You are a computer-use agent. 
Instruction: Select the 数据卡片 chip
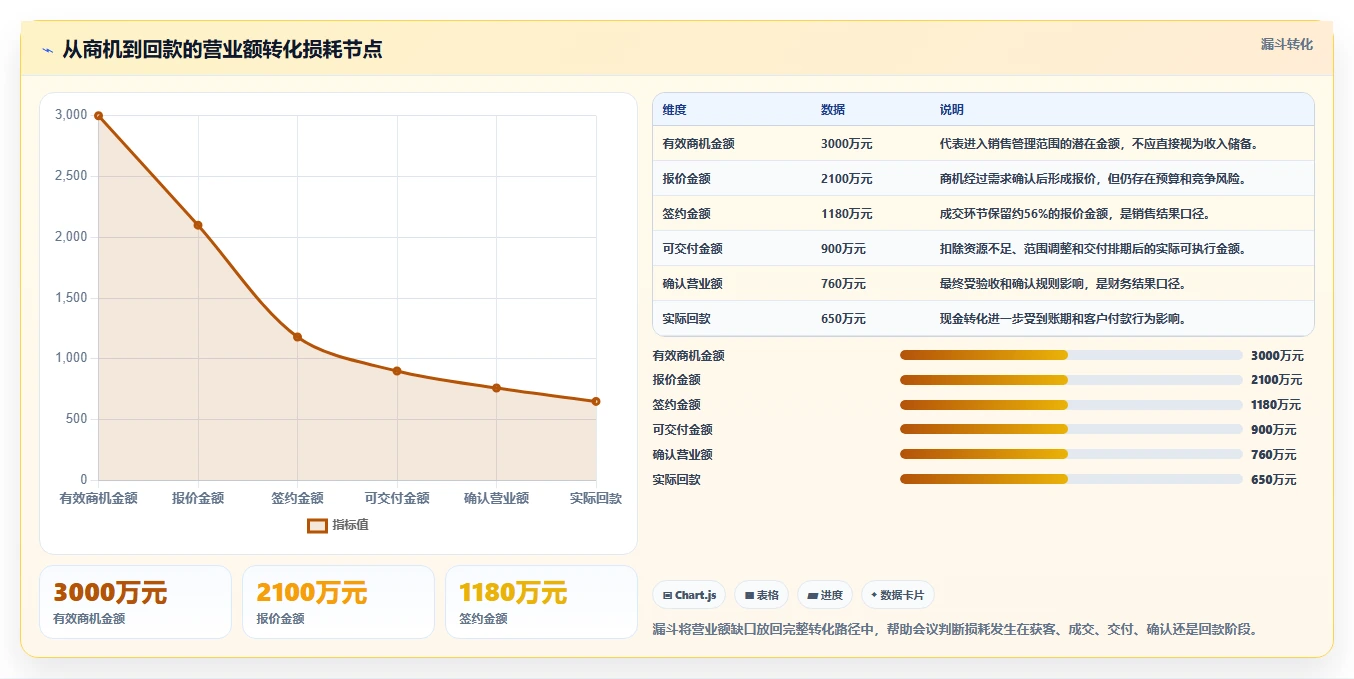click(x=898, y=595)
